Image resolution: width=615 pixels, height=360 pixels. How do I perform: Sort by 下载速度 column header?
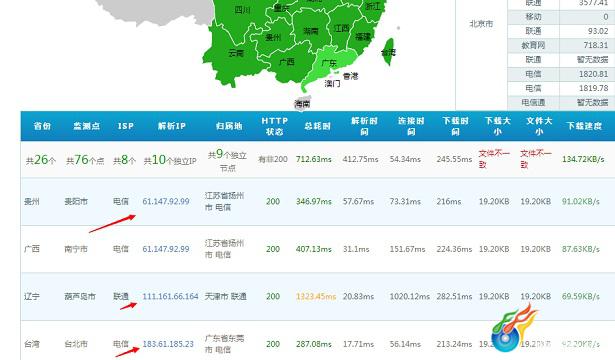pos(584,126)
